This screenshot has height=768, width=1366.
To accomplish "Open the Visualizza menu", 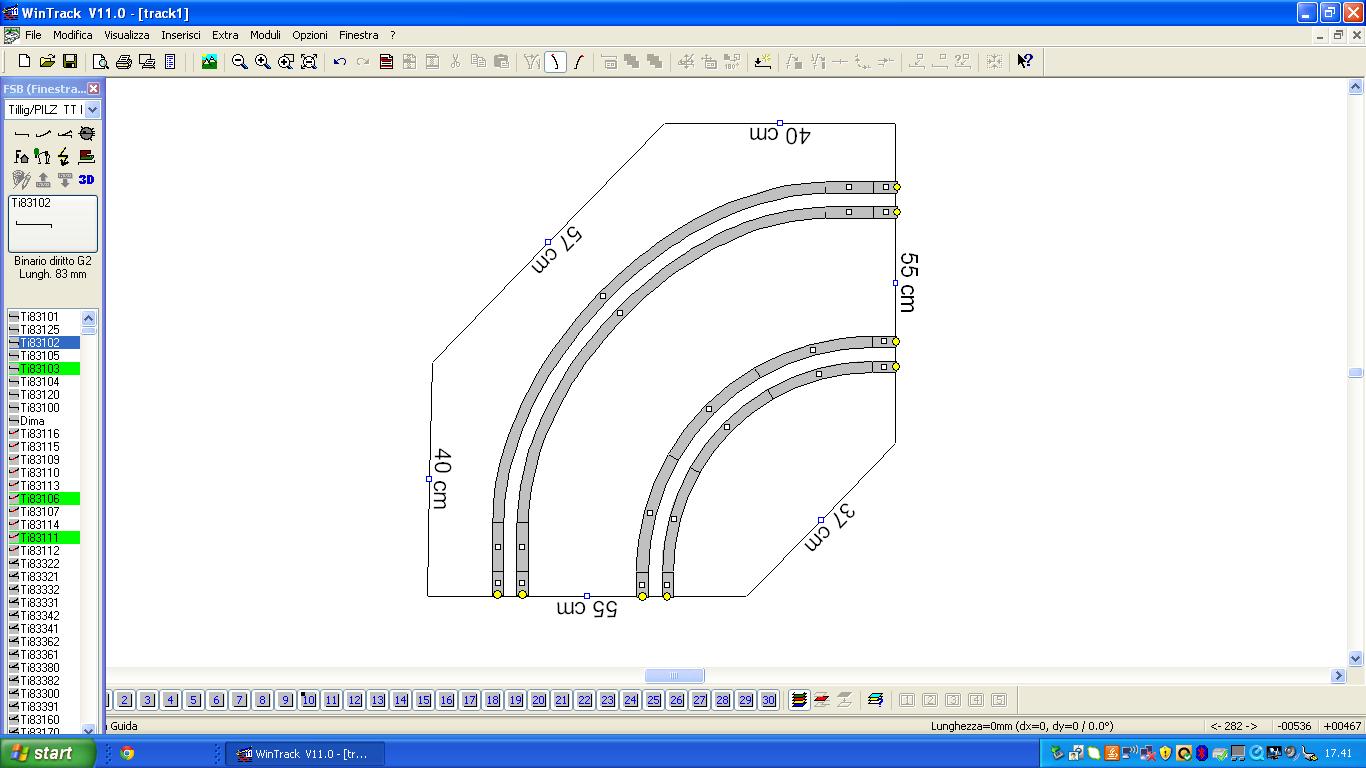I will [x=127, y=35].
